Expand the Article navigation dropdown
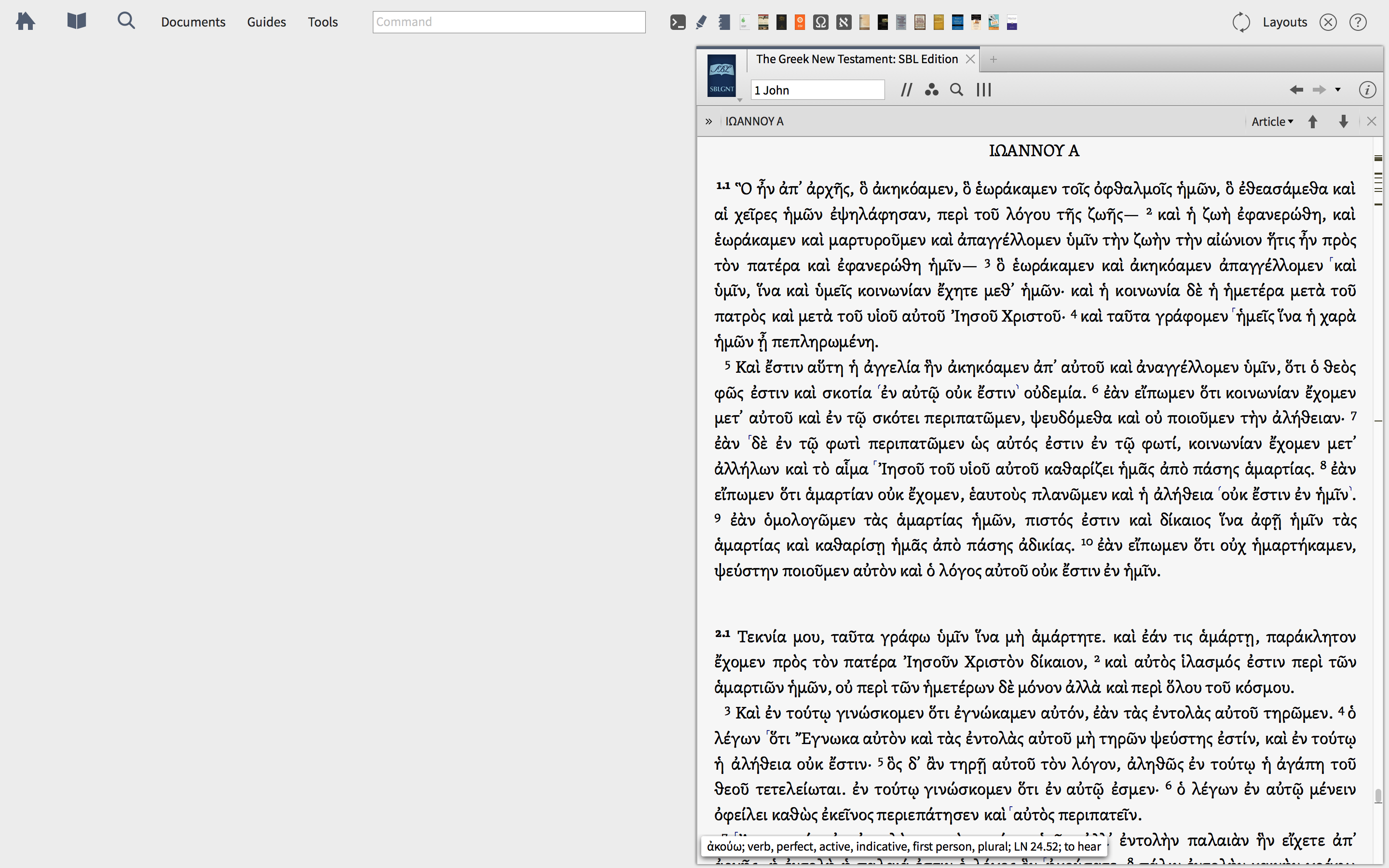 point(1272,122)
